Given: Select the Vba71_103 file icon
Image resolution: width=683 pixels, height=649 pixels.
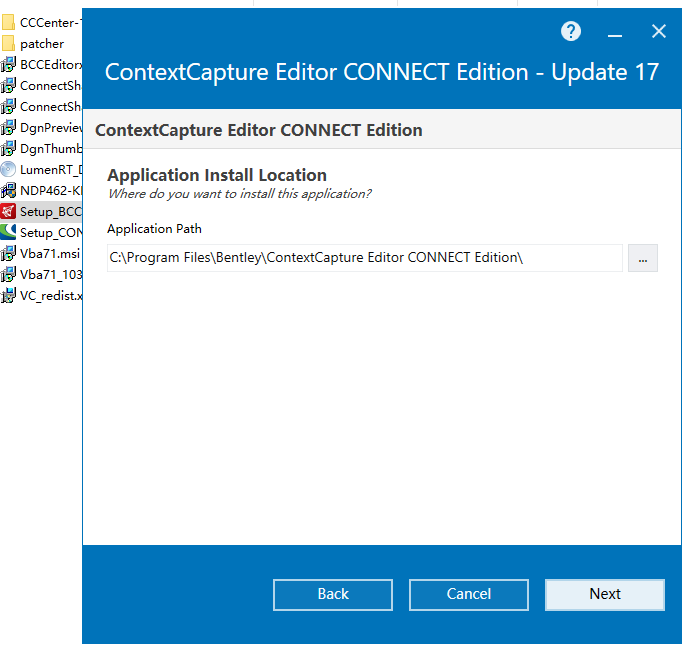Looking at the screenshot, I should coord(8,274).
